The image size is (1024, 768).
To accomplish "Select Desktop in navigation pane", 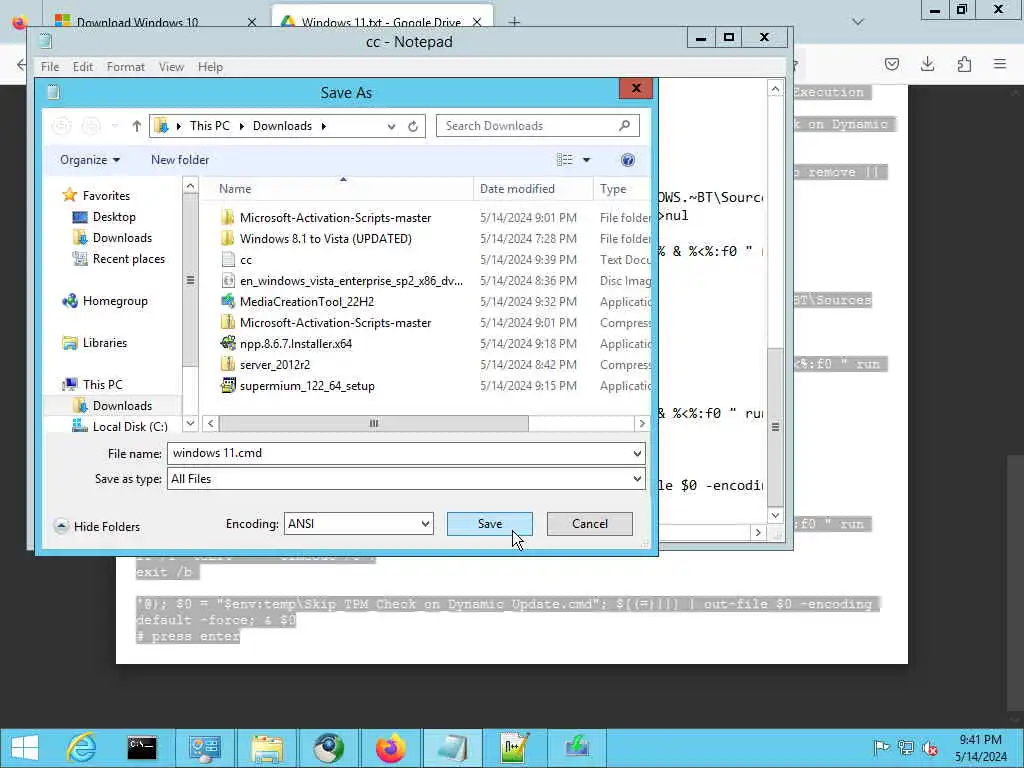I will coord(114,217).
